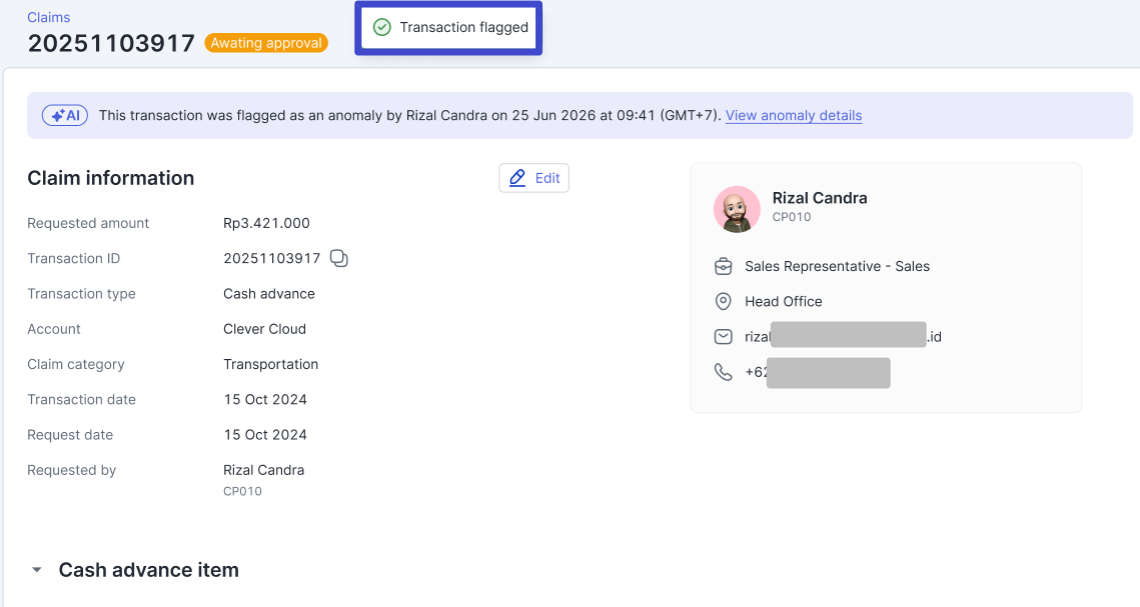Click the envelope email icon
The image size is (1140, 607).
click(723, 337)
